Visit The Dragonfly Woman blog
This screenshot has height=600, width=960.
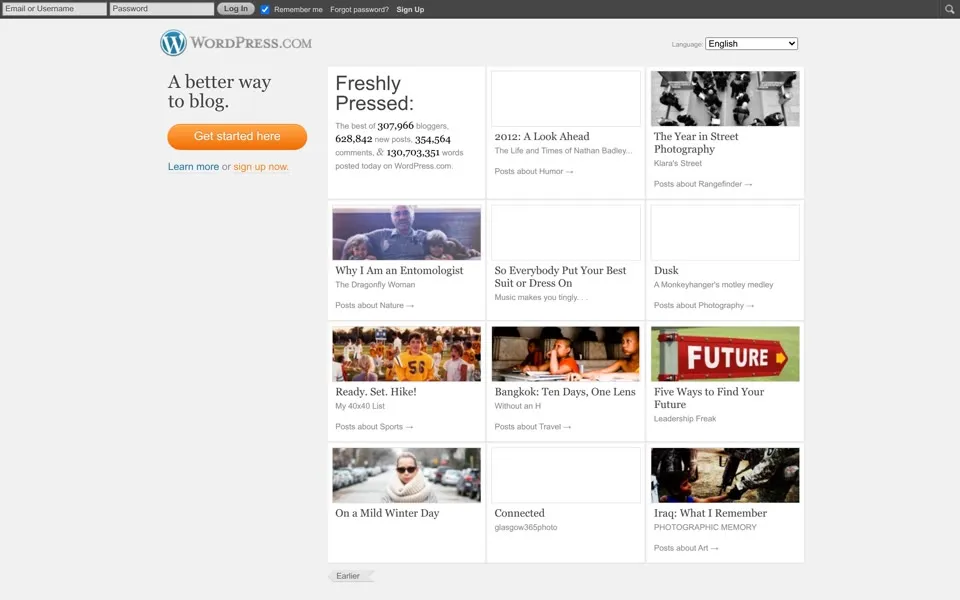click(x=375, y=285)
